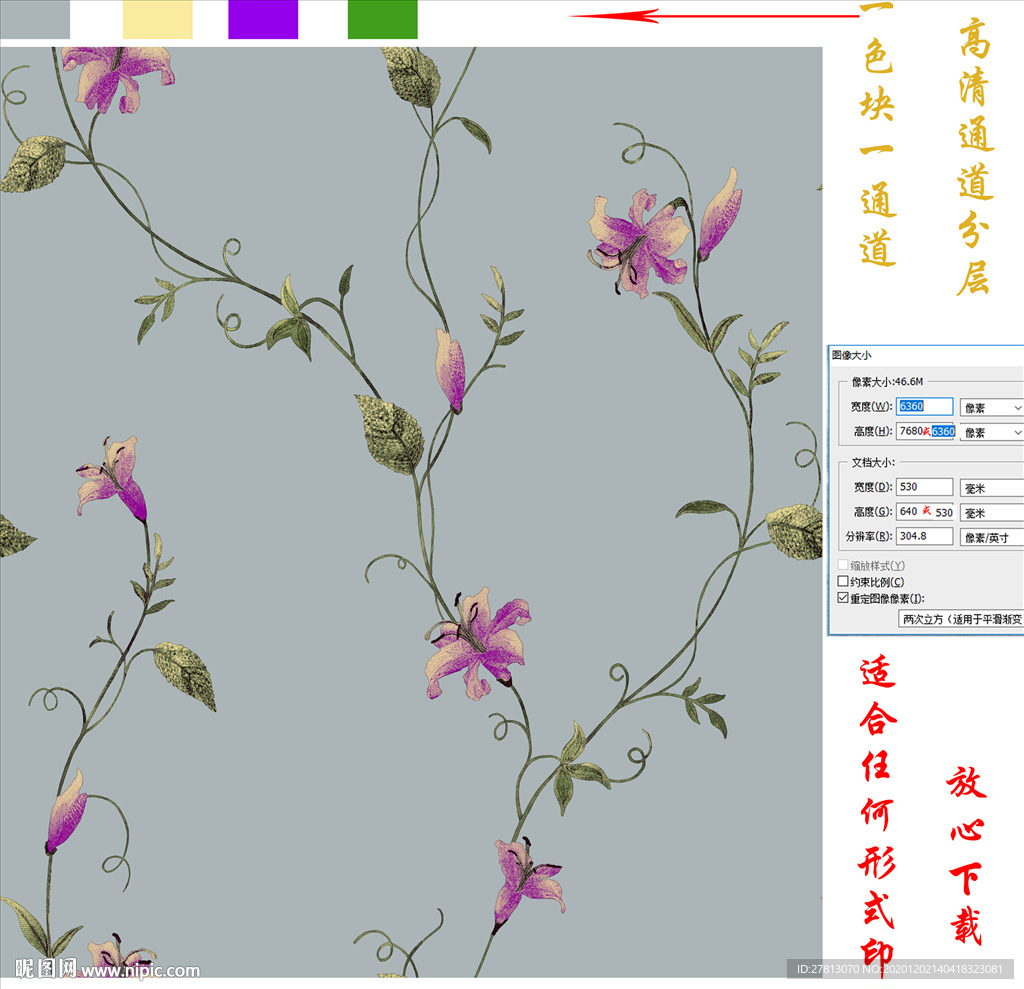Select the gray color block

pos(35,19)
